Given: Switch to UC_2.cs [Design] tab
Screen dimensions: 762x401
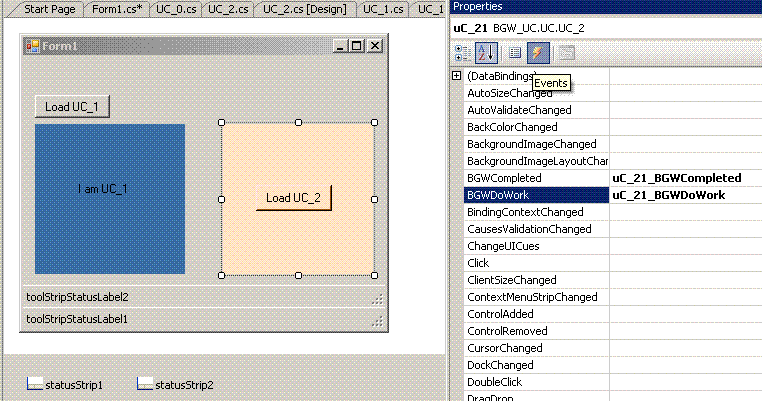Looking at the screenshot, I should (305, 9).
